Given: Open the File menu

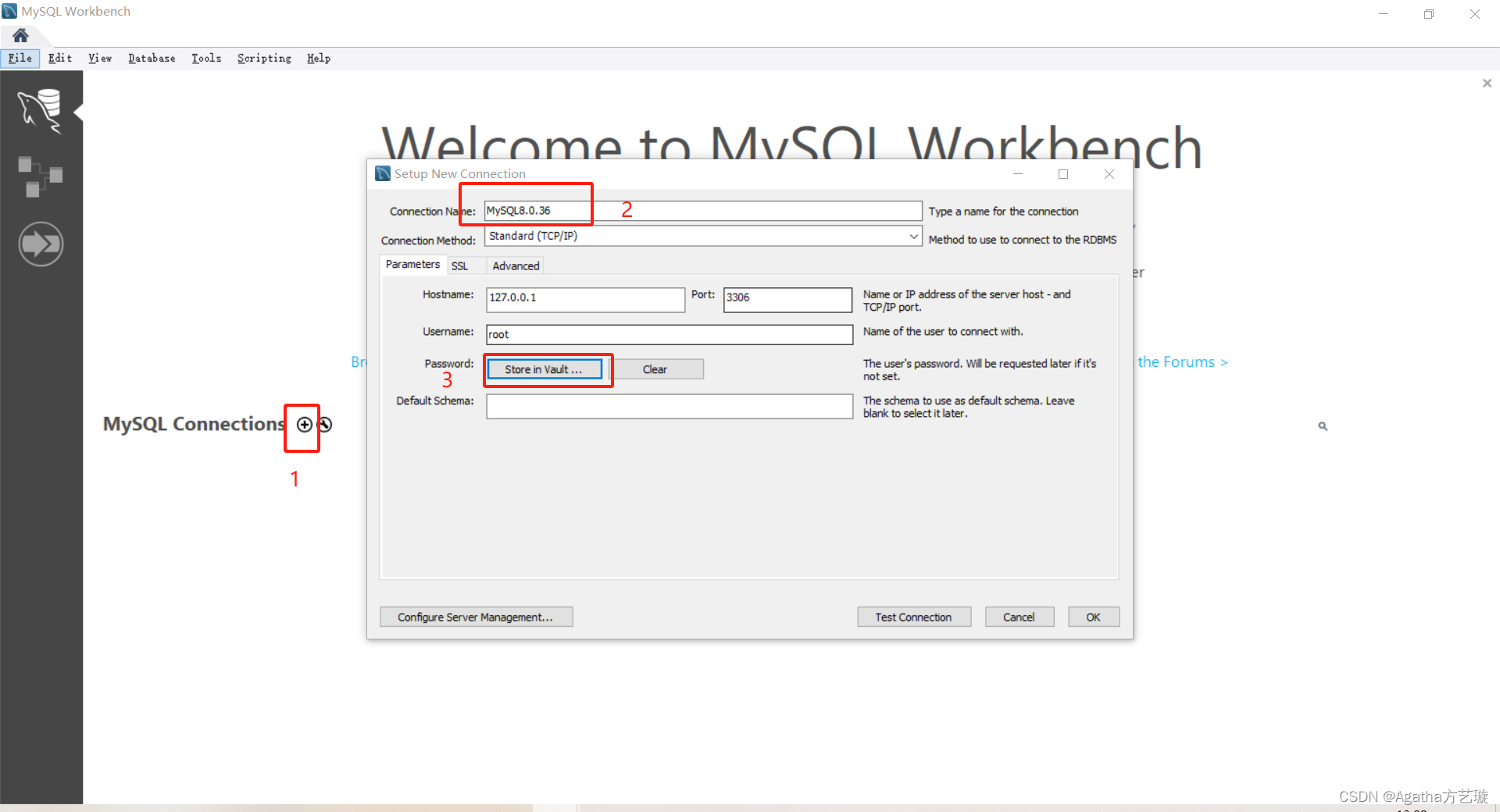Looking at the screenshot, I should pyautogui.click(x=20, y=58).
